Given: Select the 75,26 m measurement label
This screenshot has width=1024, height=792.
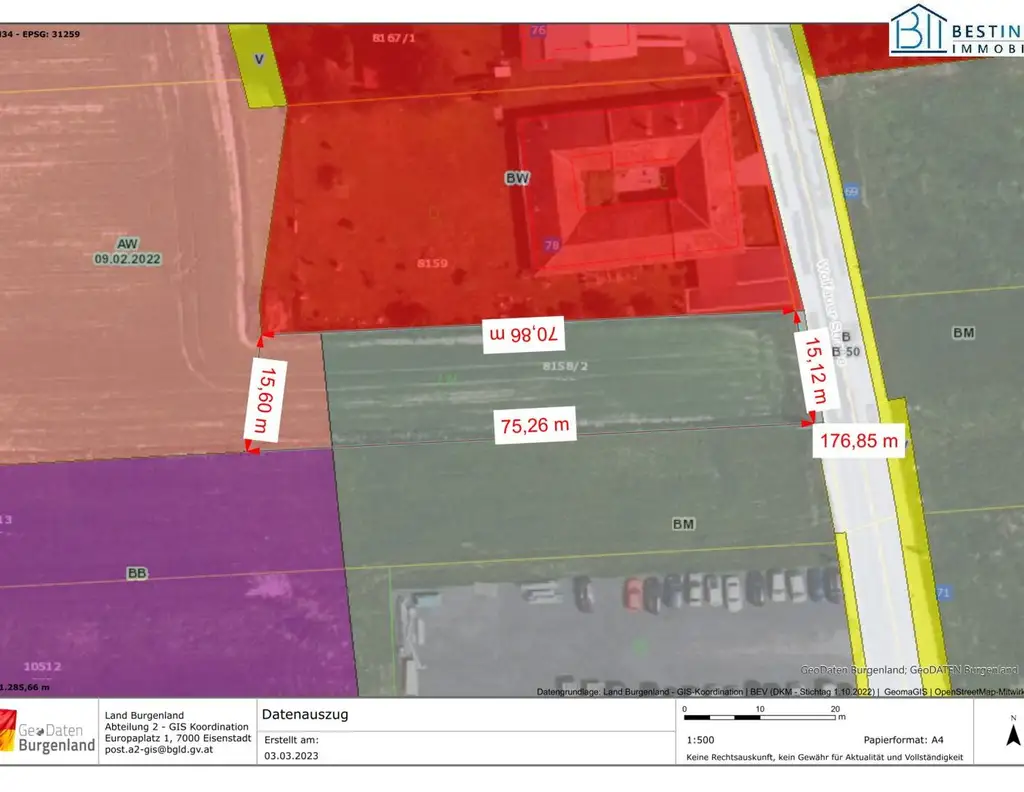Looking at the screenshot, I should [534, 424].
